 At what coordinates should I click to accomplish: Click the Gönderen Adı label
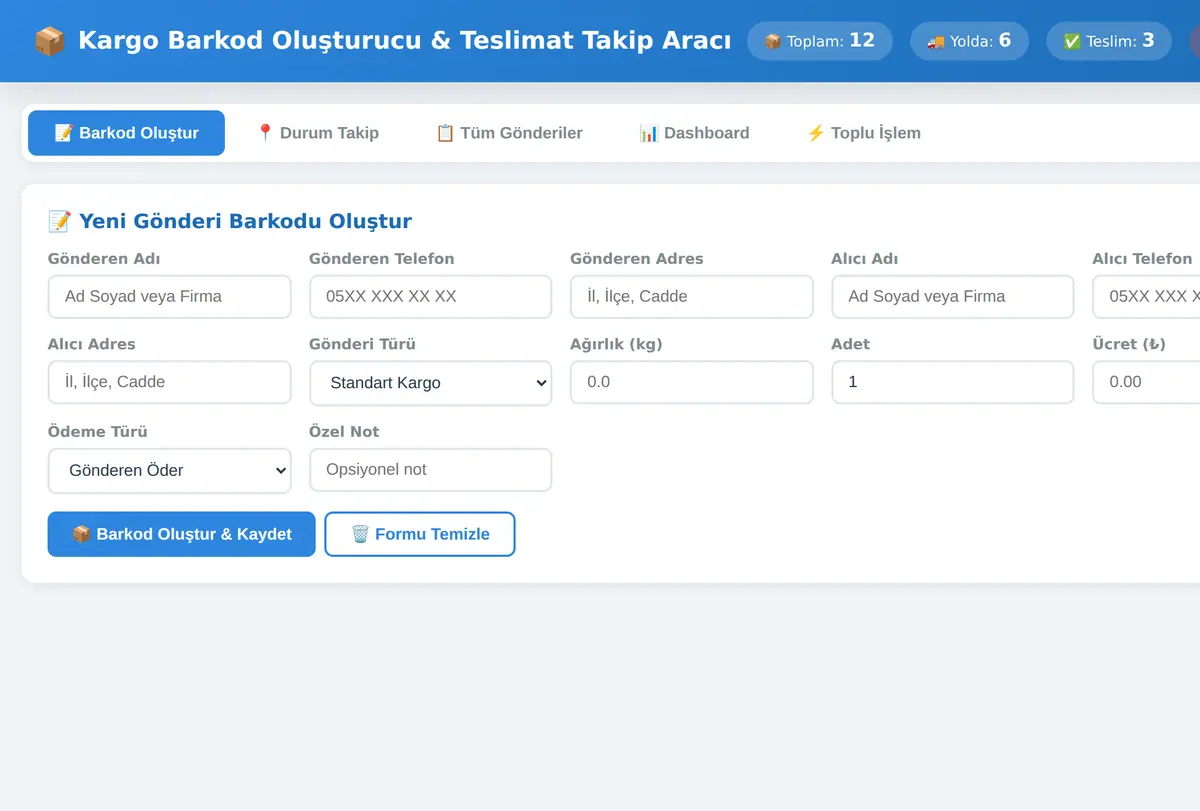pyautogui.click(x=104, y=259)
